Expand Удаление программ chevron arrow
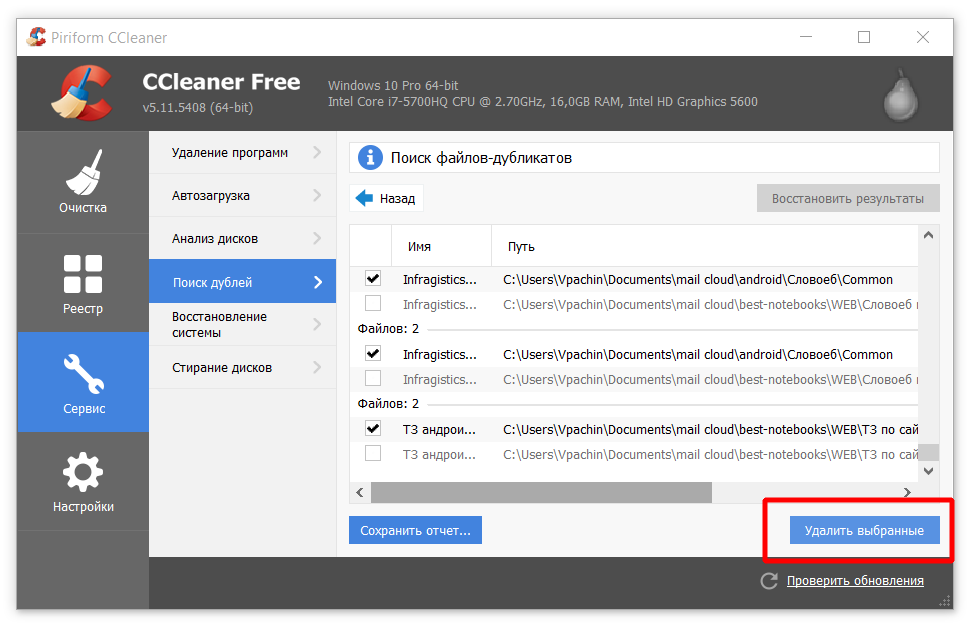The width and height of the screenshot is (969, 632). tap(317, 153)
